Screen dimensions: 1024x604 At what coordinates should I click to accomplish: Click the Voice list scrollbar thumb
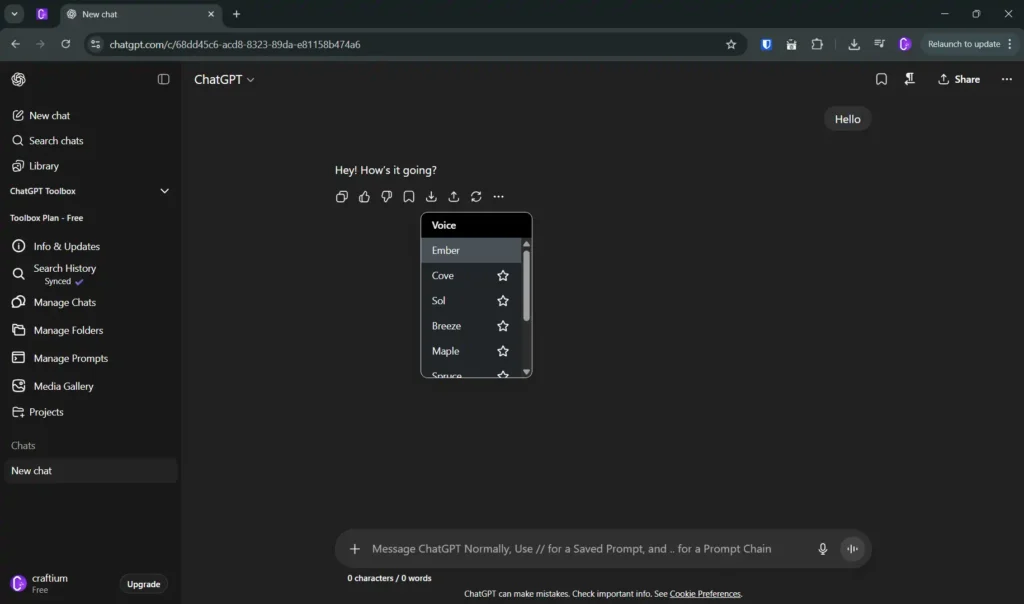coord(527,285)
